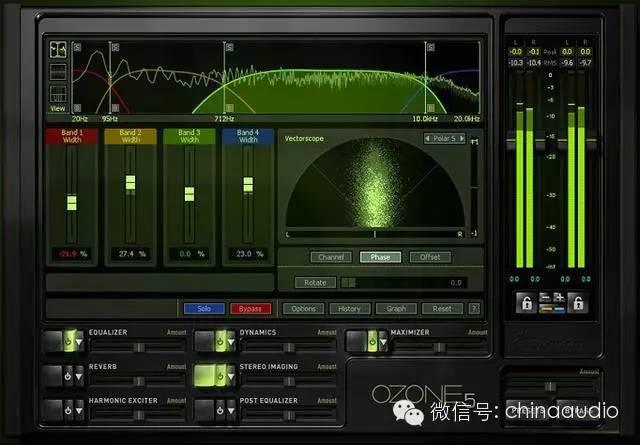Open the Reverb preset dropdown arrow

79,376
